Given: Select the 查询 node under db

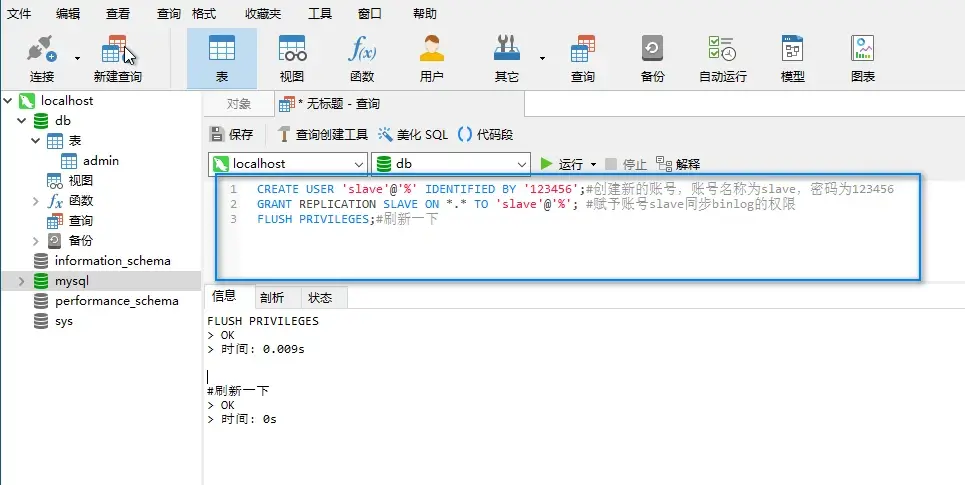Looking at the screenshot, I should pos(81,221).
